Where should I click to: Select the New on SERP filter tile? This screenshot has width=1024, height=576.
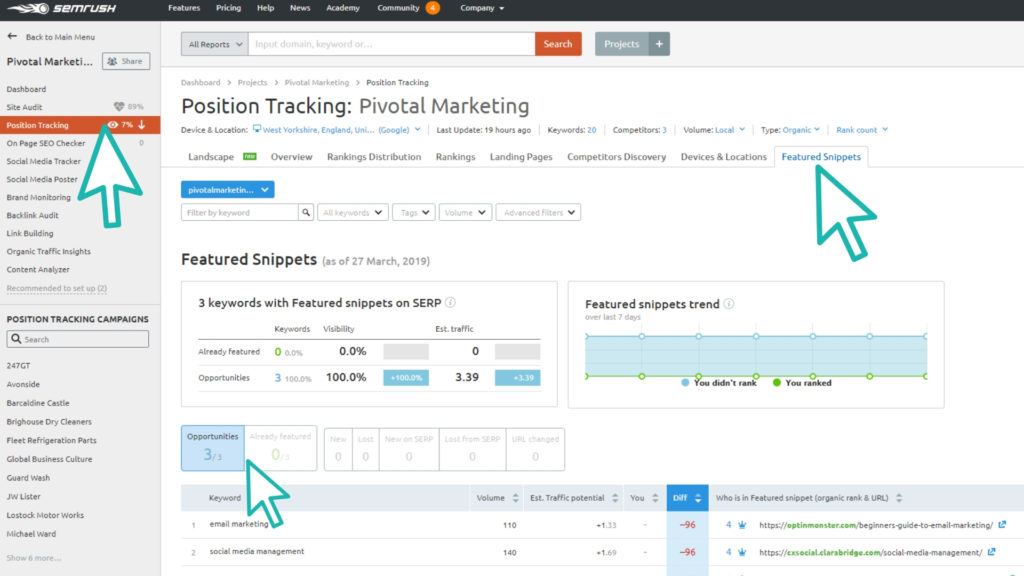tap(409, 449)
